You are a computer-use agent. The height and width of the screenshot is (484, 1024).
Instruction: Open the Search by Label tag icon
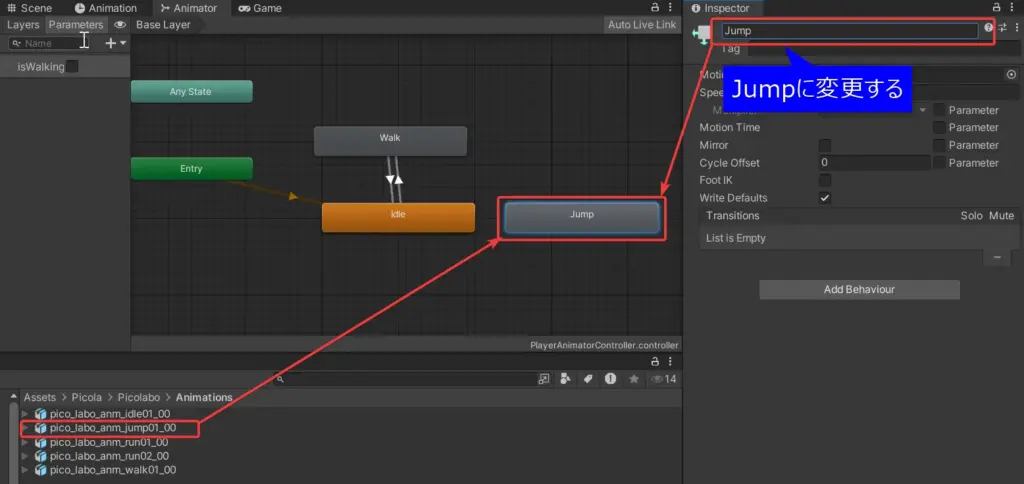[588, 379]
